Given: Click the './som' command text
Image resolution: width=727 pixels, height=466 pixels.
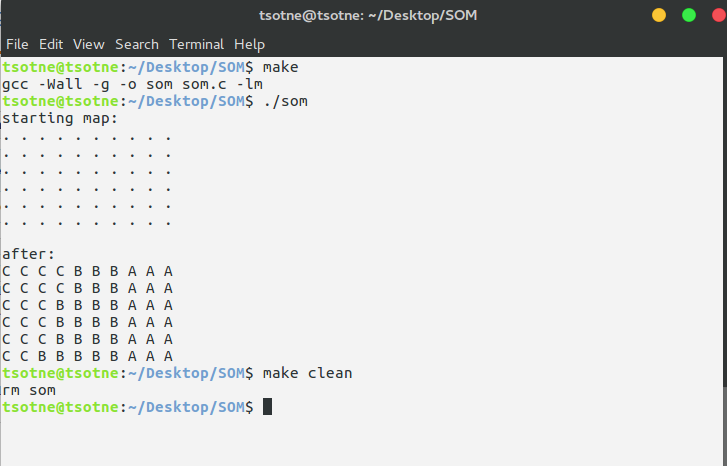Looking at the screenshot, I should tap(285, 101).
